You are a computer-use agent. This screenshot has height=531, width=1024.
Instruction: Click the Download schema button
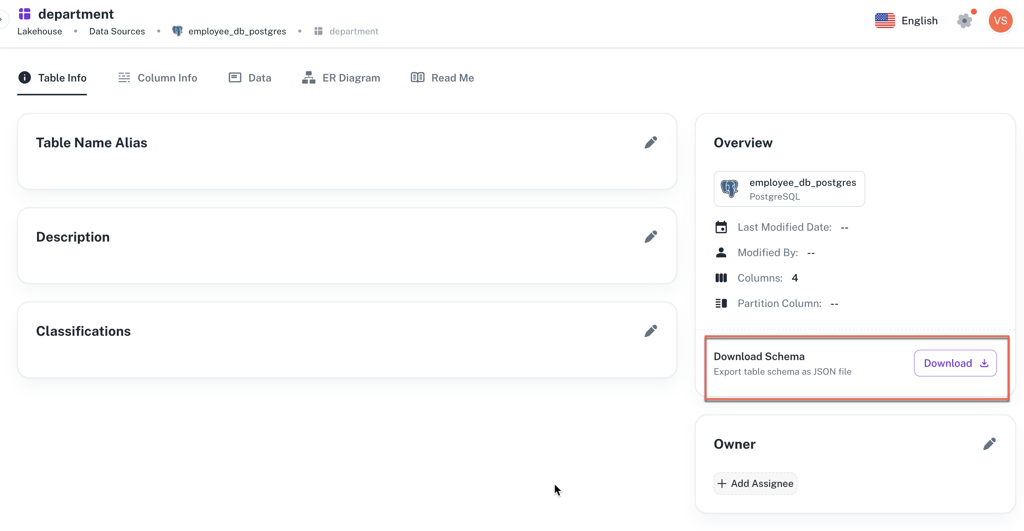[955, 363]
